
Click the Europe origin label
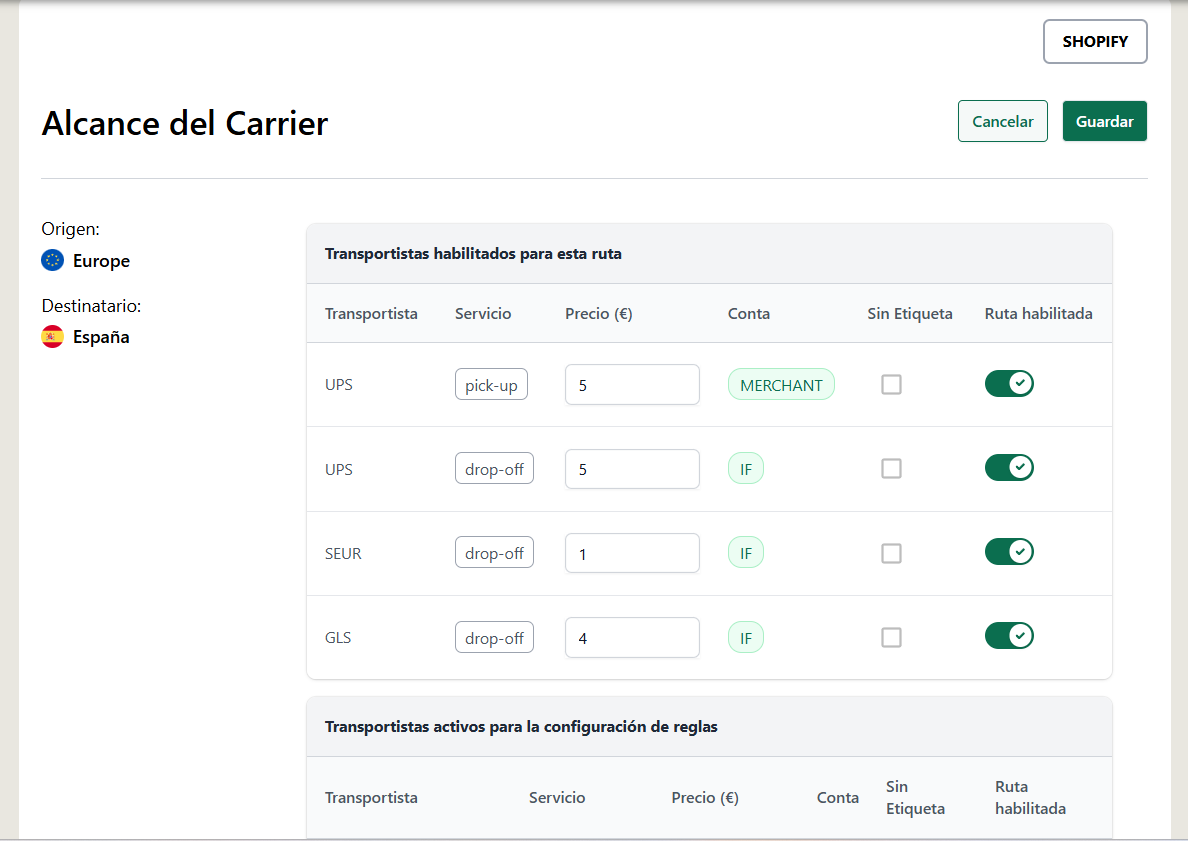pos(101,261)
